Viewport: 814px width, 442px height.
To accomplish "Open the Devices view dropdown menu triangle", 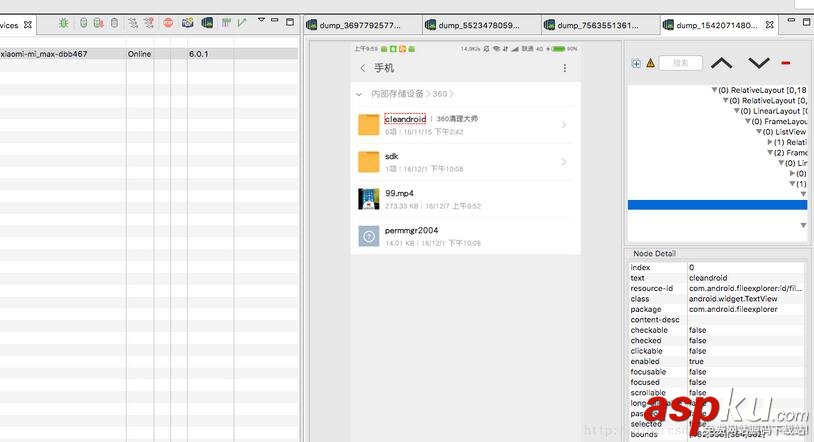I will tap(262, 19).
